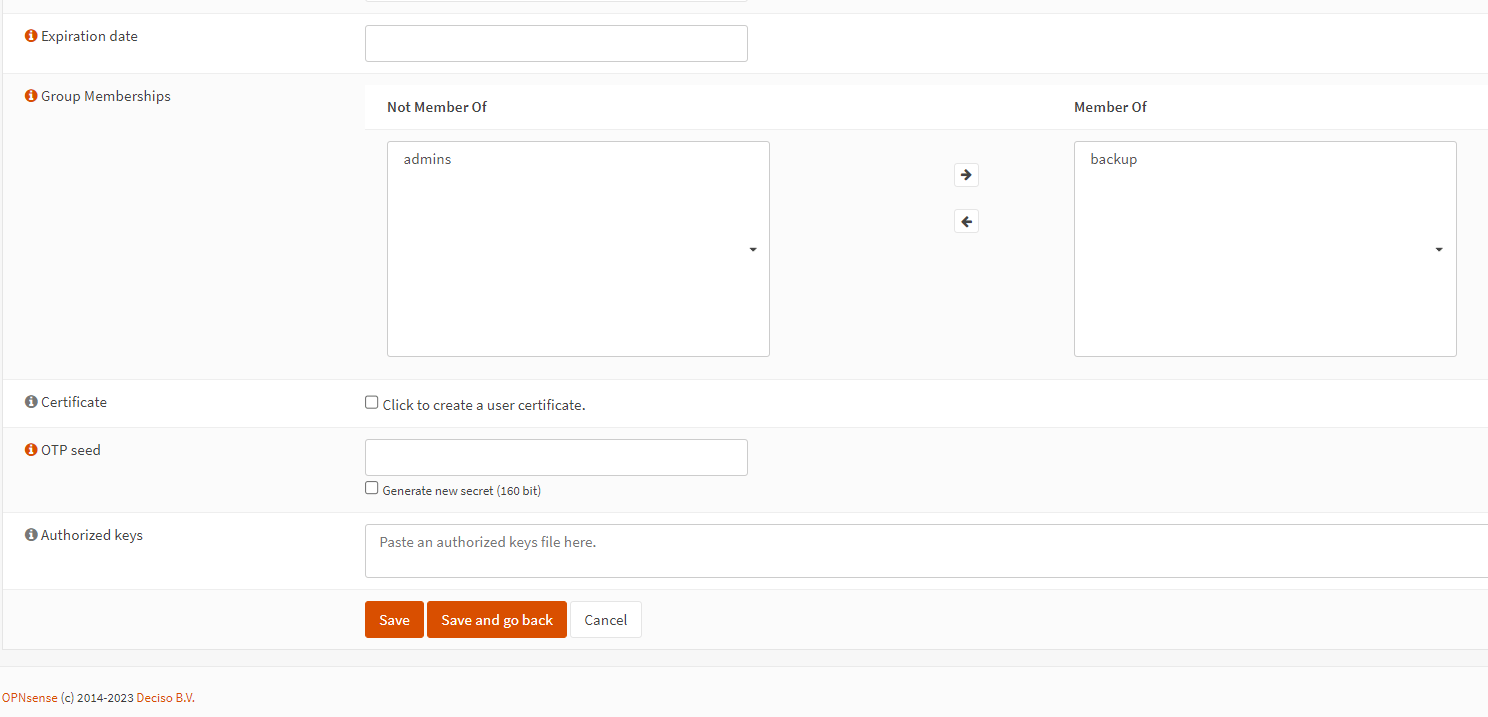
Task: Open the Deciso B.V. link
Action: click(x=165, y=697)
